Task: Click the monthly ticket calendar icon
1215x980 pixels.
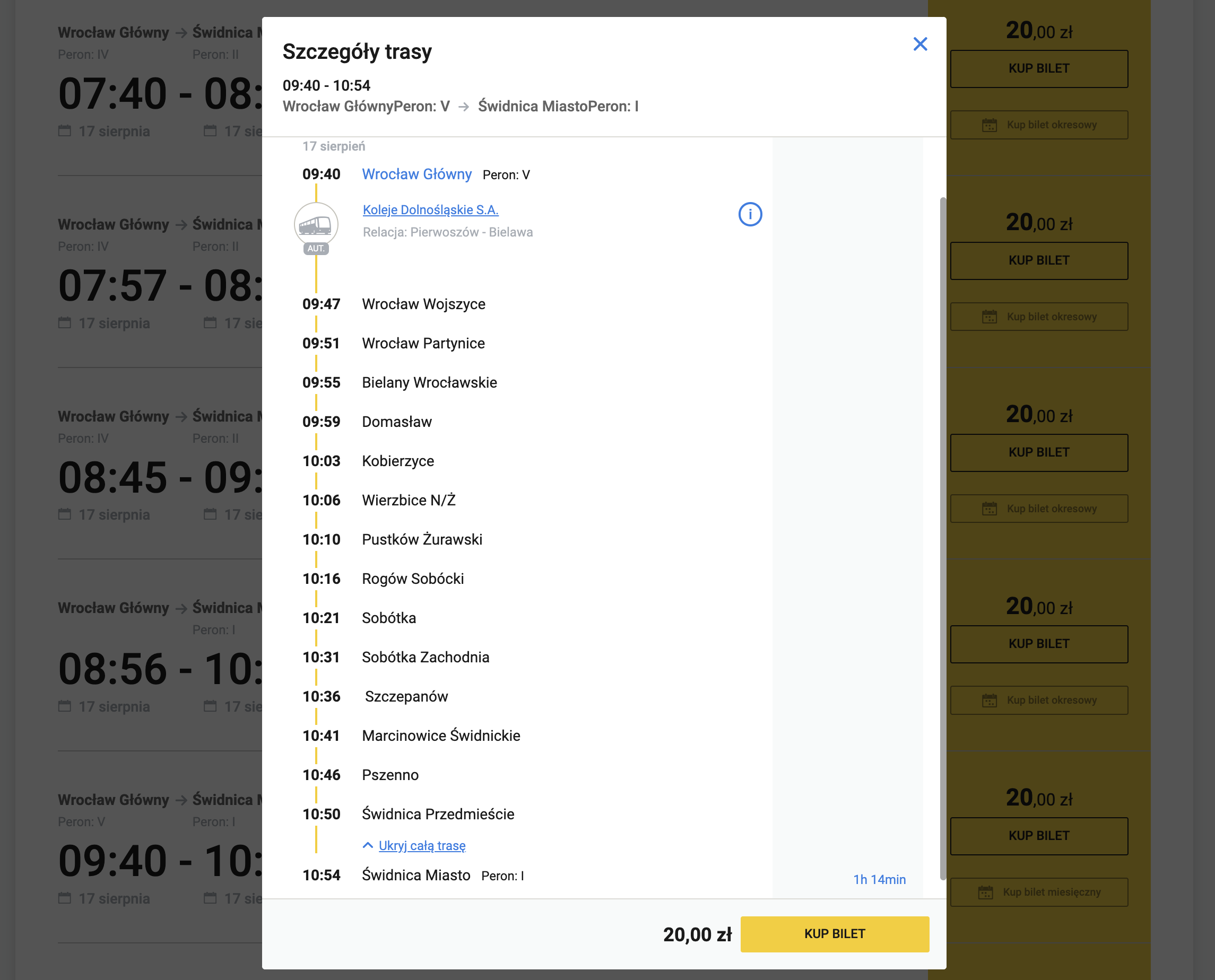Action: coord(985,892)
